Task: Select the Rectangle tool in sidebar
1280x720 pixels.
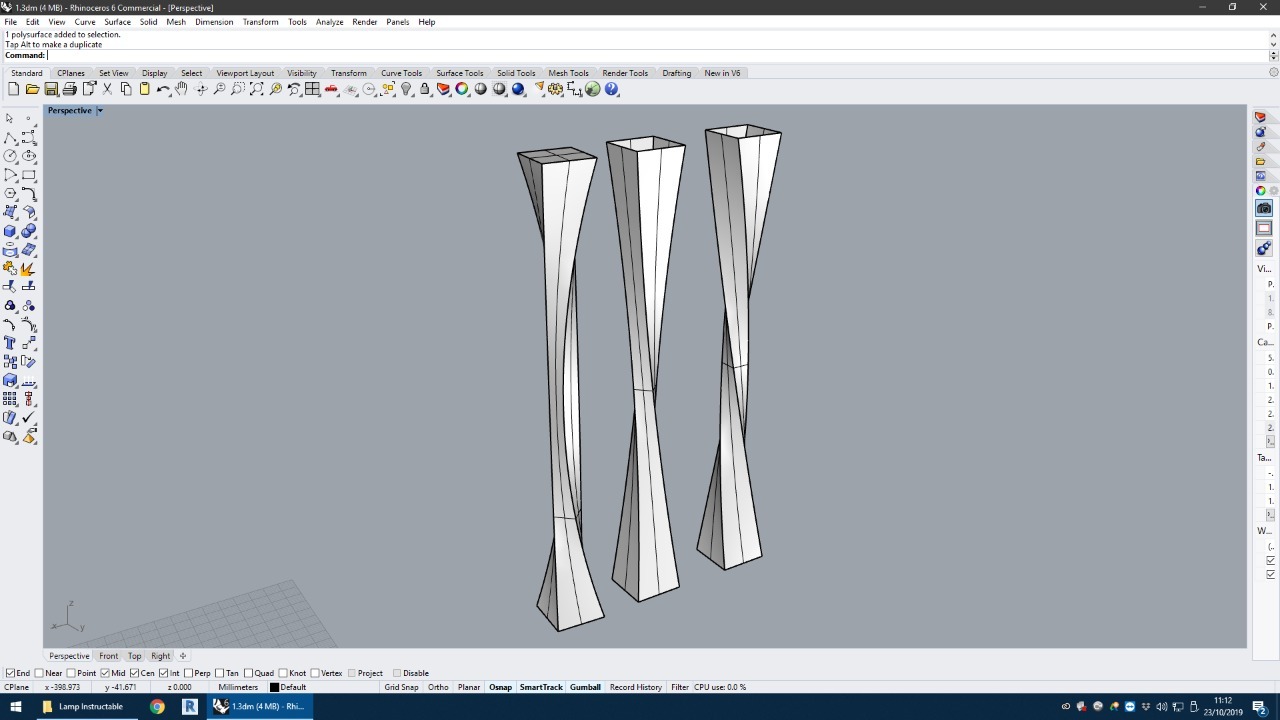Action: point(29,175)
